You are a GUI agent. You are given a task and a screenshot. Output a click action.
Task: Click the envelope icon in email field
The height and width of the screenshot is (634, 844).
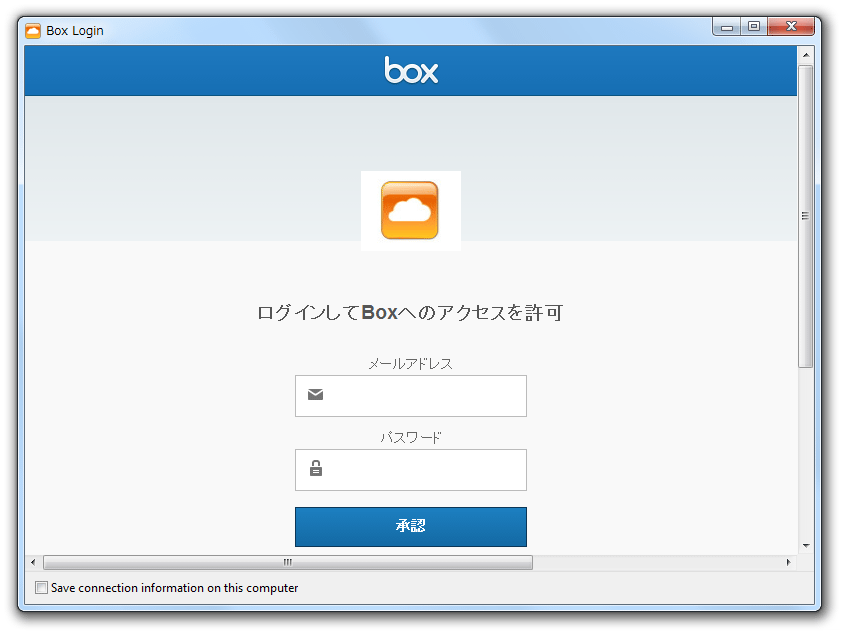(x=316, y=395)
